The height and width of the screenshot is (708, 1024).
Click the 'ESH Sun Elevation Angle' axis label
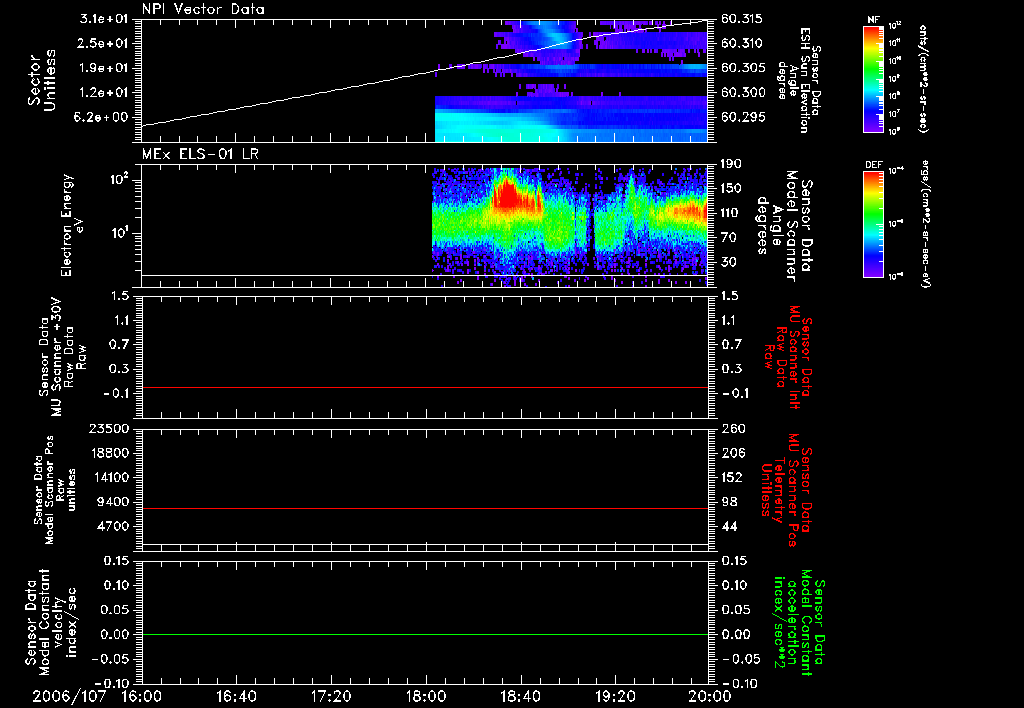[799, 80]
